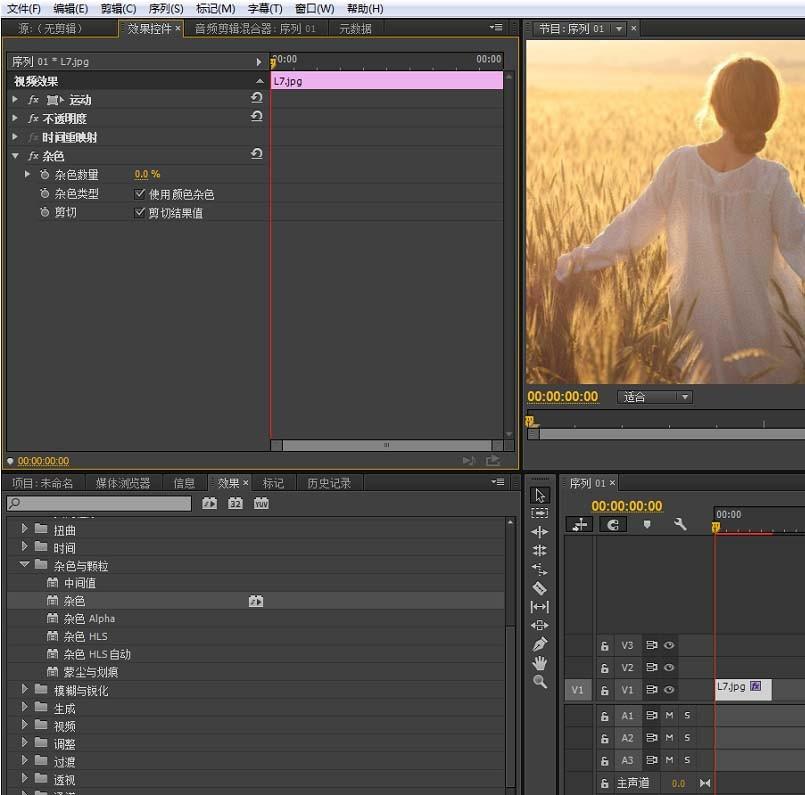Select the Razor tool in the tools panel

540,588
